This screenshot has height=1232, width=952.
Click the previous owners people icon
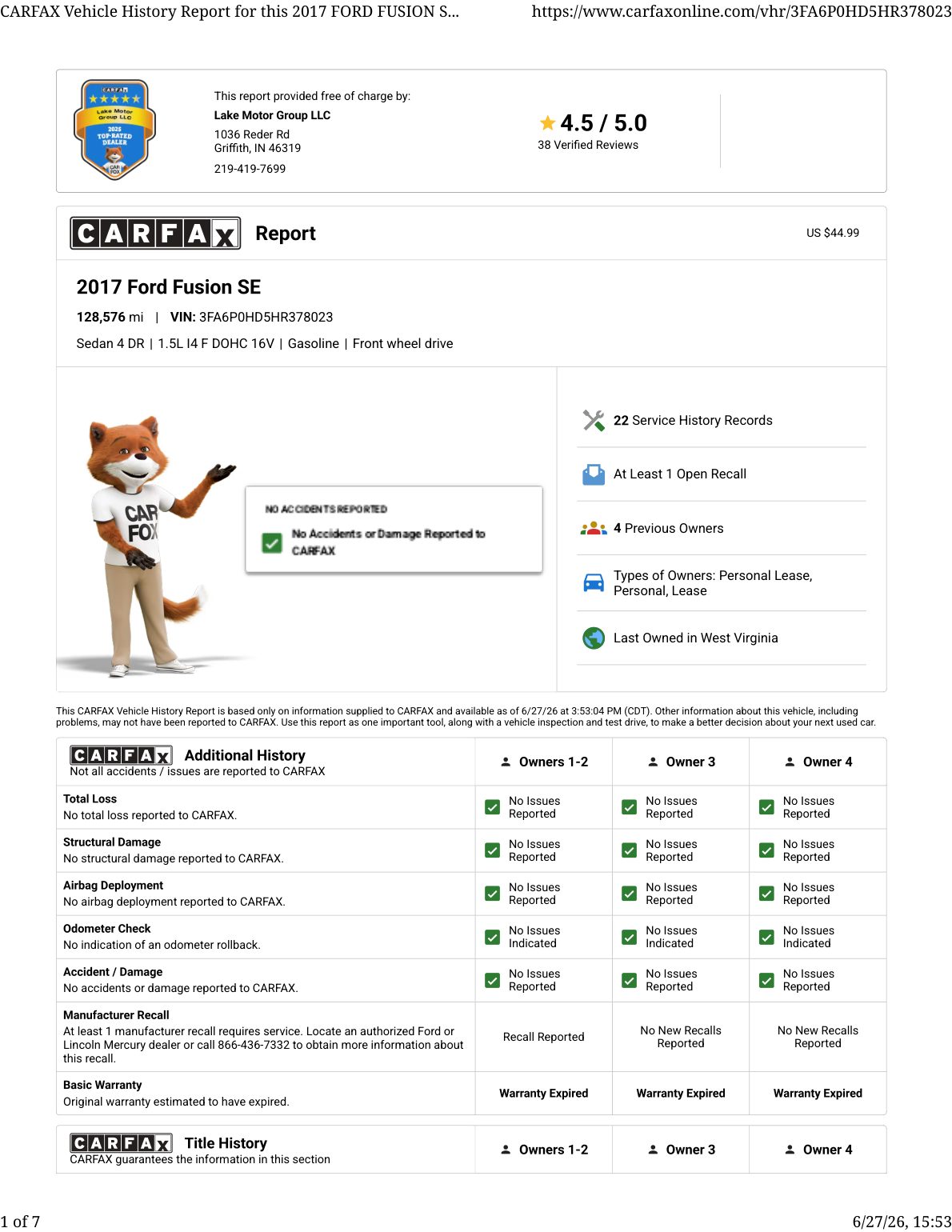tap(594, 528)
